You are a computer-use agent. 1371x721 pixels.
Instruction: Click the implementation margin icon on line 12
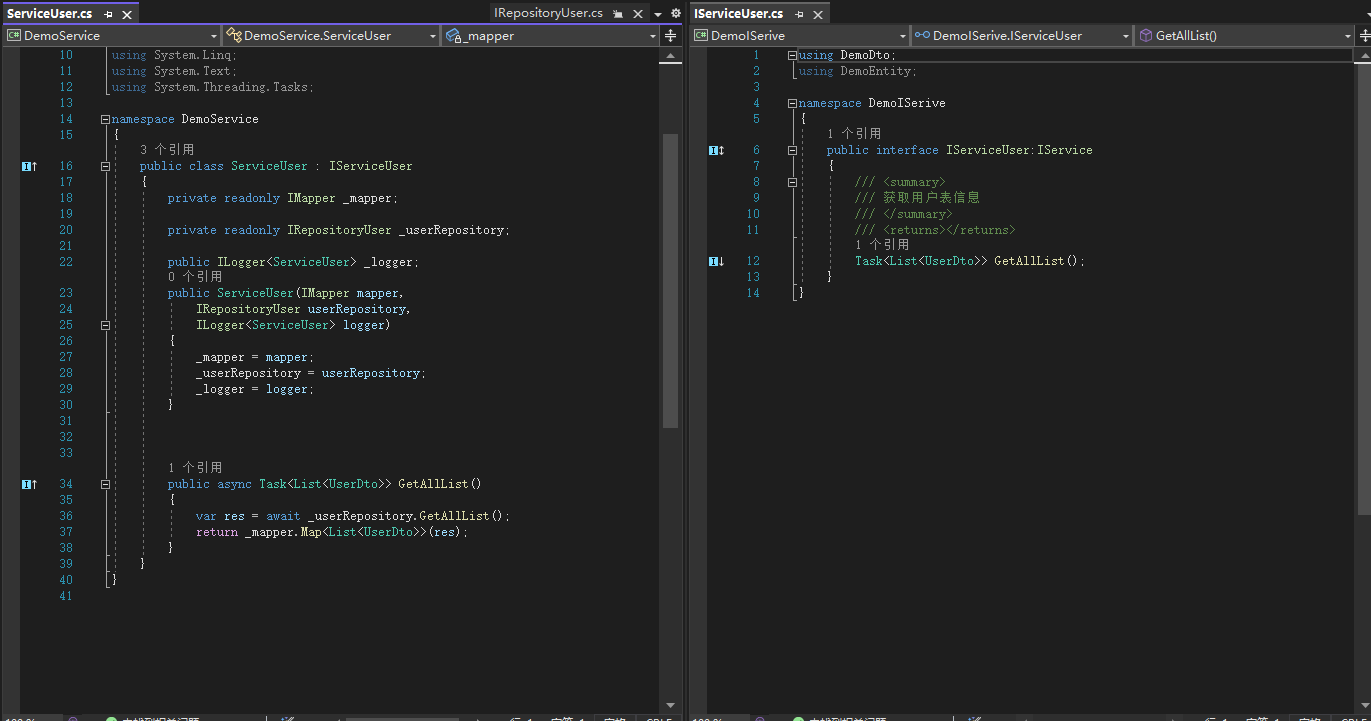716,261
